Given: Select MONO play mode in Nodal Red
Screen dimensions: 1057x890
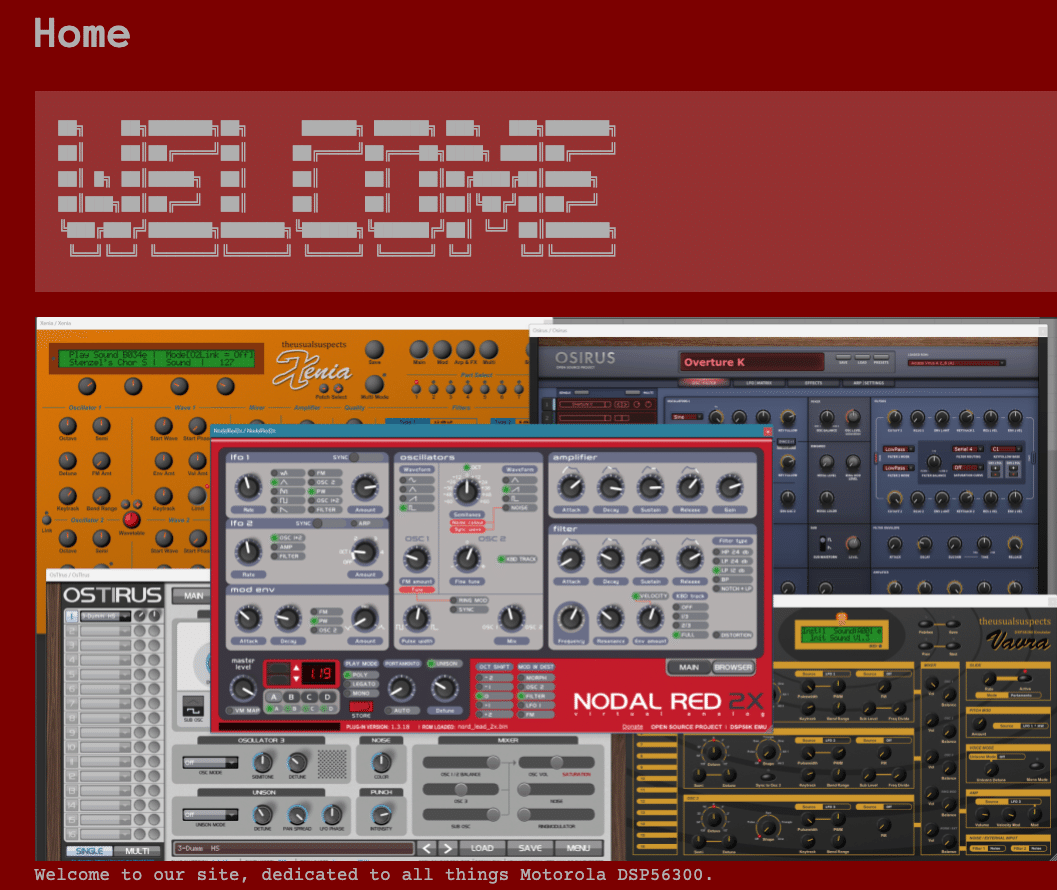Looking at the screenshot, I should pyautogui.click(x=360, y=693).
